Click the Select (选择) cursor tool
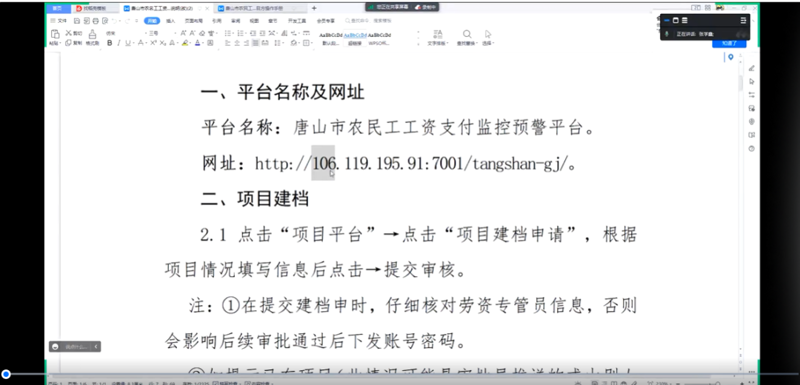Screen dimensions: 800x385 tap(488, 34)
